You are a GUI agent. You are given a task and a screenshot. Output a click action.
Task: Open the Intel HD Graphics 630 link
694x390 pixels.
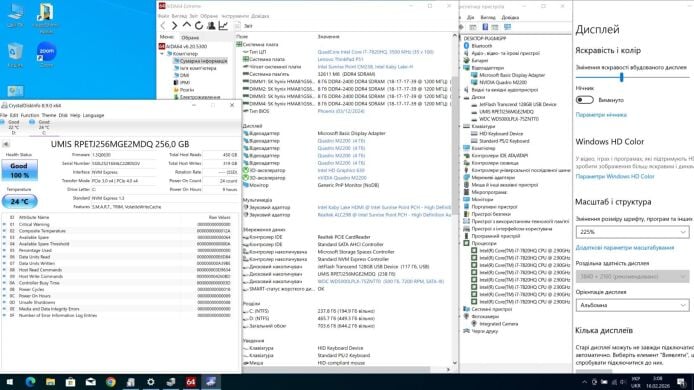tap(341, 170)
